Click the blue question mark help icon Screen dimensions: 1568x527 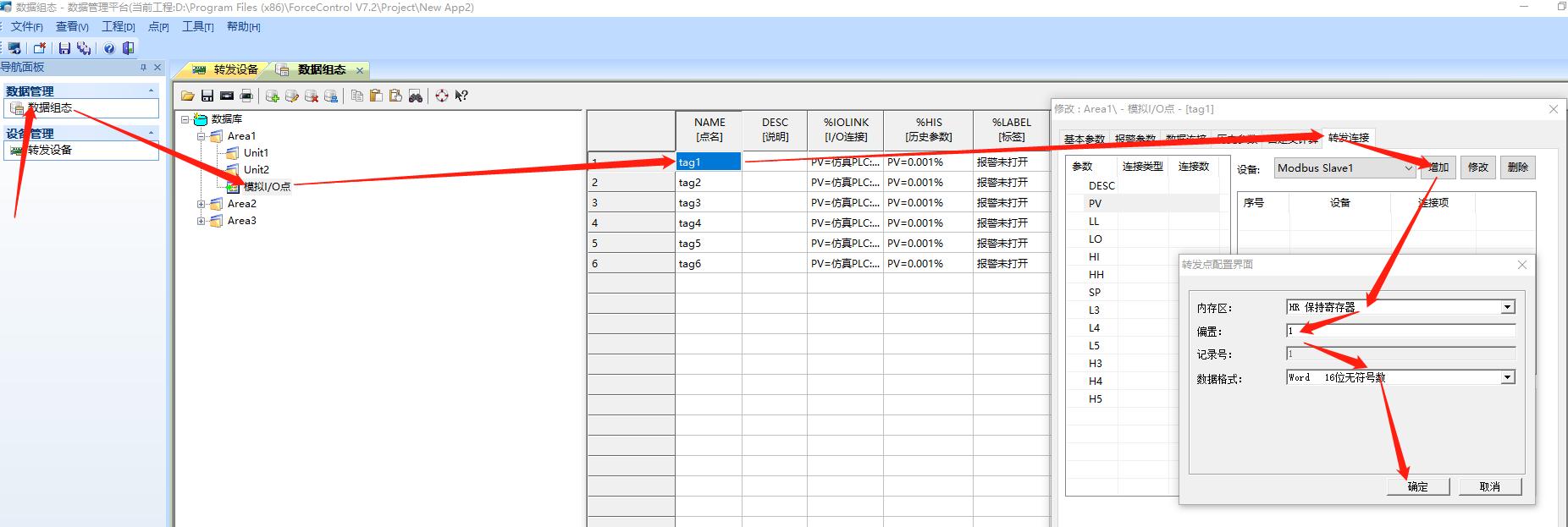coord(109,48)
